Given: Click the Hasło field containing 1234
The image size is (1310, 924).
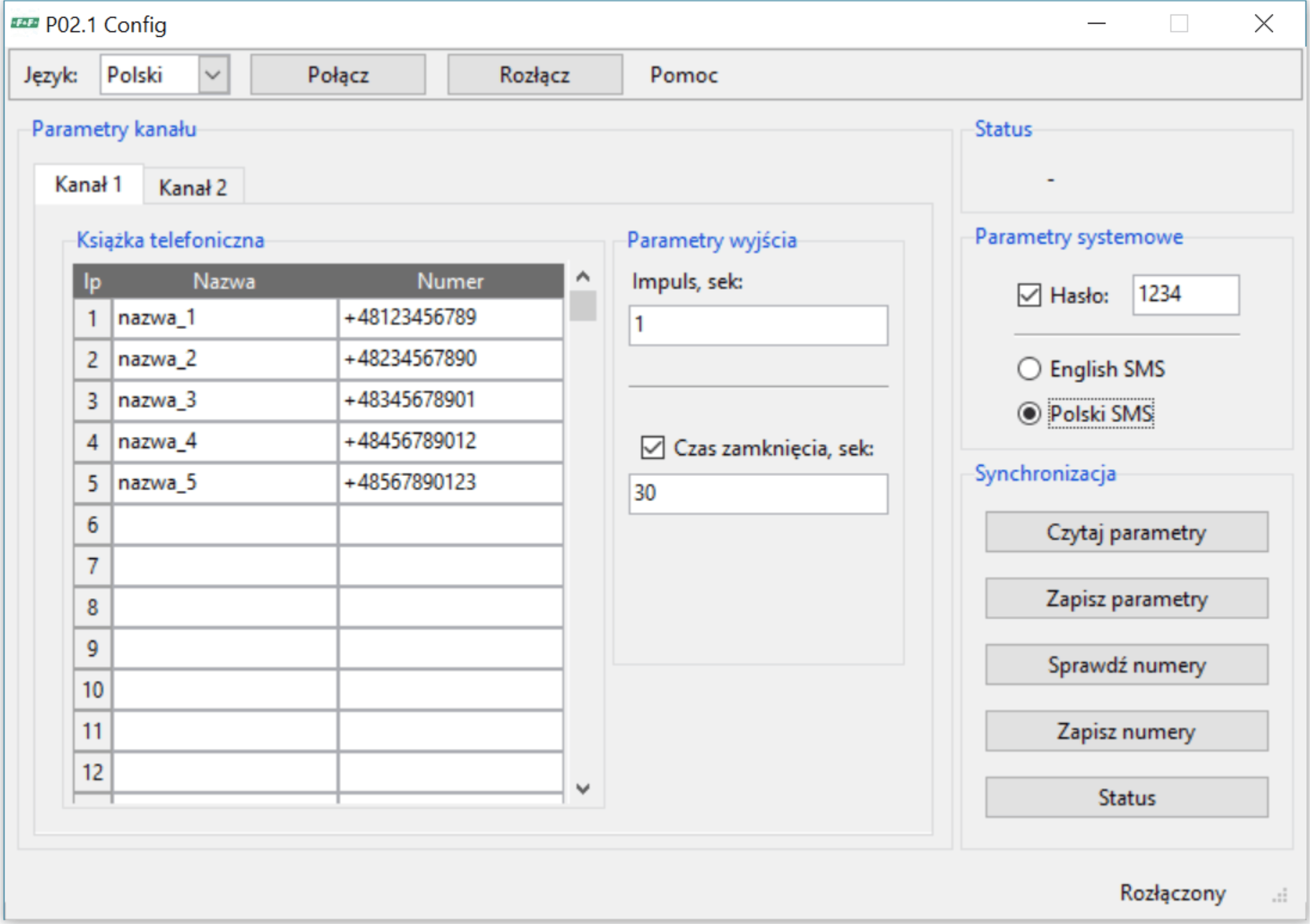Looking at the screenshot, I should (x=1185, y=294).
